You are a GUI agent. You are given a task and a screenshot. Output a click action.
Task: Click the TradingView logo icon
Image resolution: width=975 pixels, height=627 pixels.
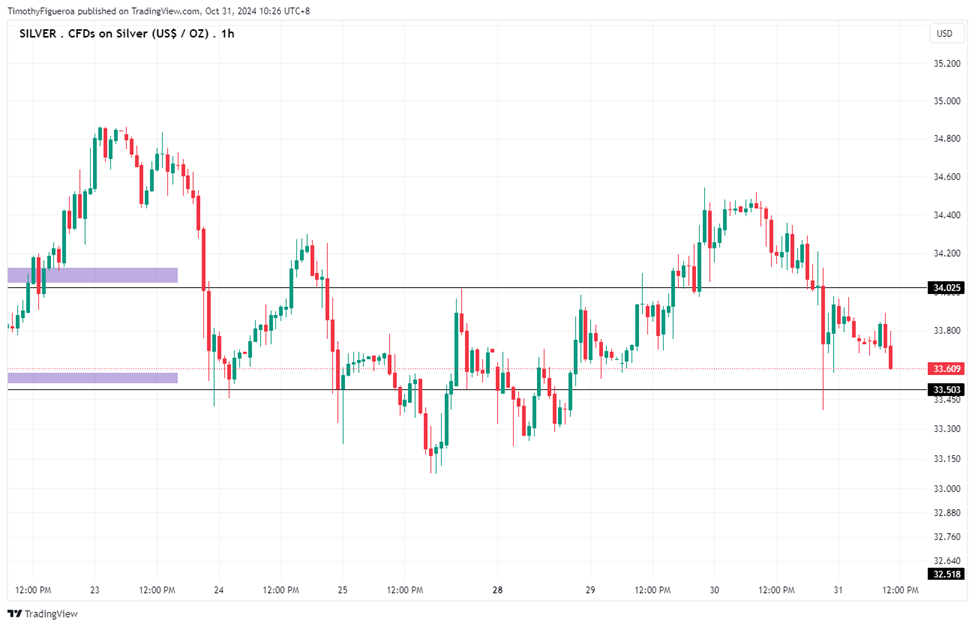coord(15,614)
